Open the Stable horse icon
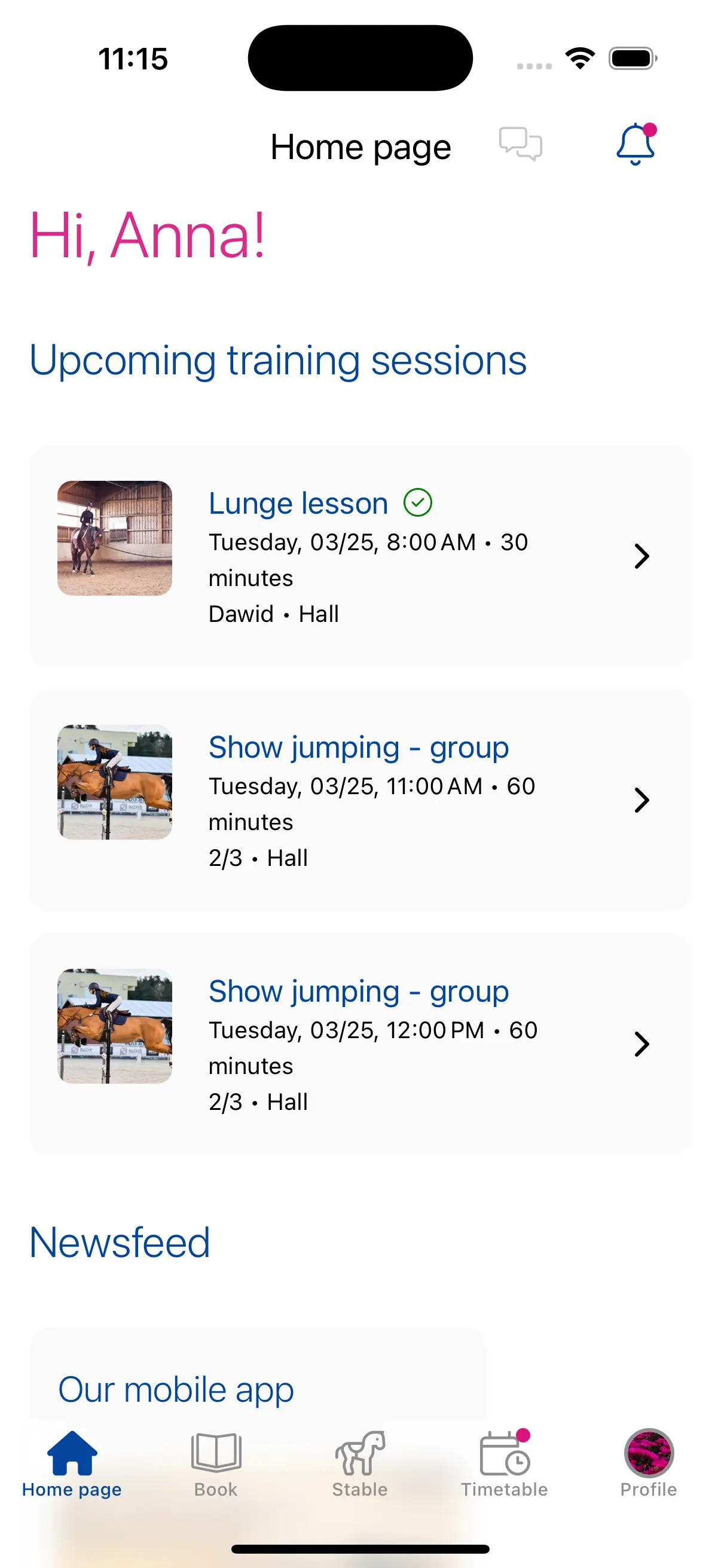721x1568 pixels. [x=360, y=1453]
